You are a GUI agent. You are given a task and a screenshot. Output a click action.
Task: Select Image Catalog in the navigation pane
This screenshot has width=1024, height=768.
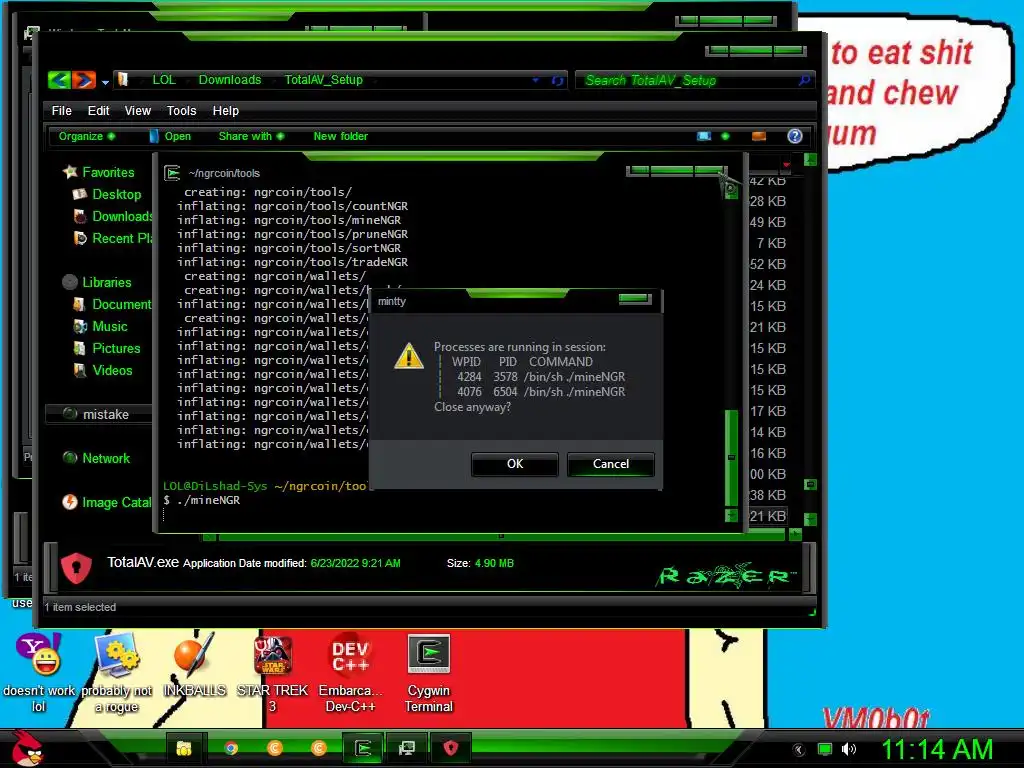click(107, 502)
